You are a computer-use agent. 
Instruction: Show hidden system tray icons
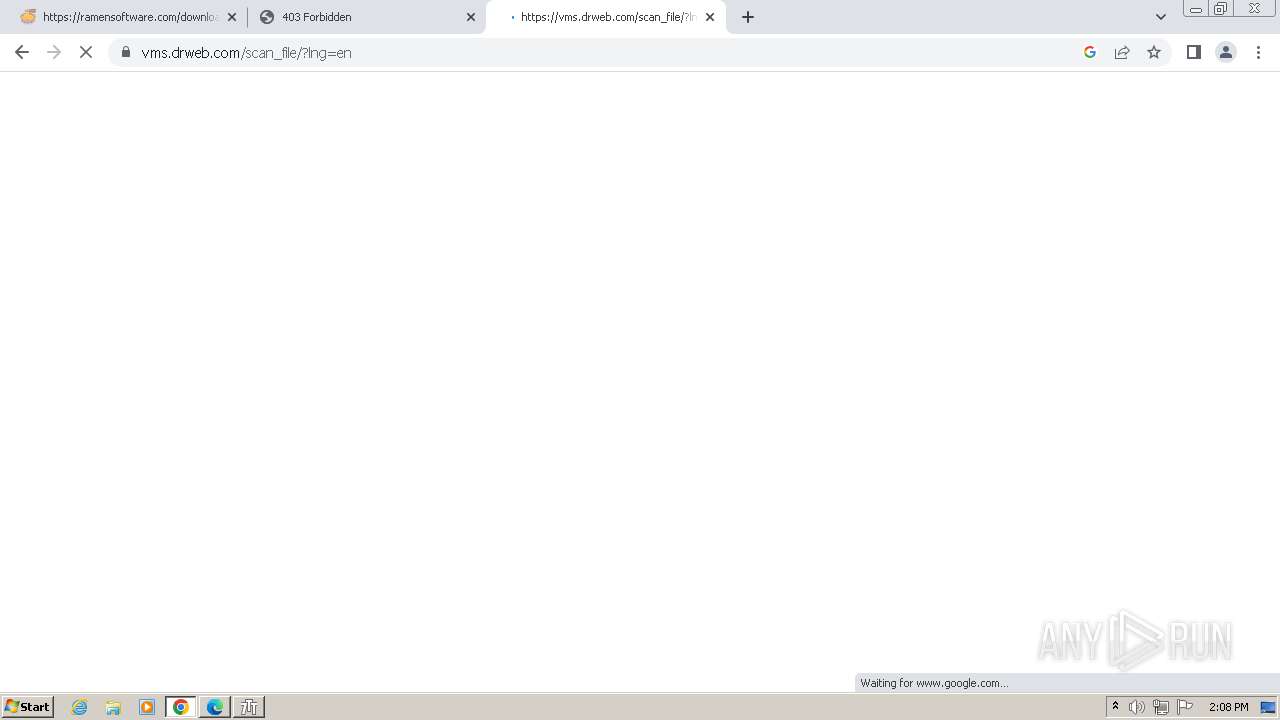click(x=1115, y=707)
